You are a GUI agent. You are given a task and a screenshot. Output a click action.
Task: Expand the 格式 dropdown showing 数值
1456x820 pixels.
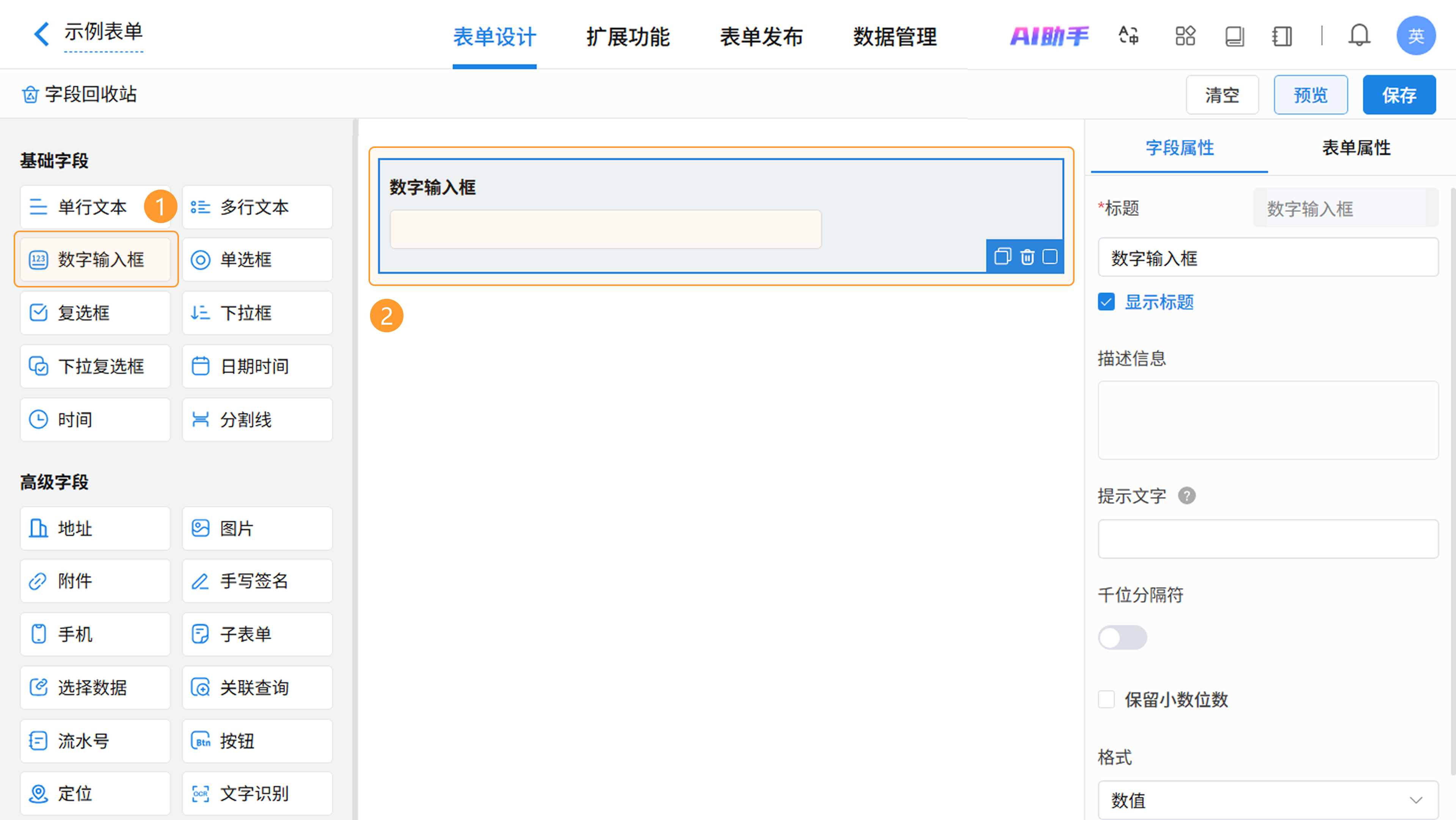(x=1267, y=800)
